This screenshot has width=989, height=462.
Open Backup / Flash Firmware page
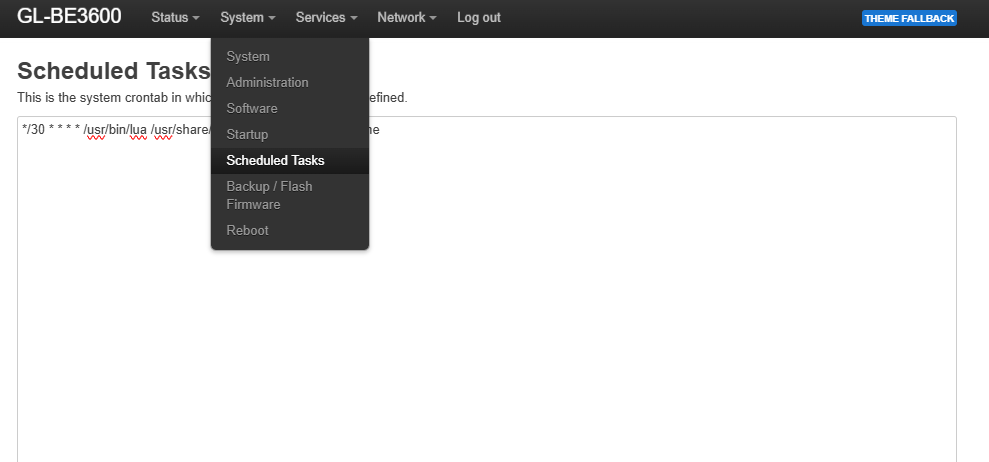click(x=269, y=195)
